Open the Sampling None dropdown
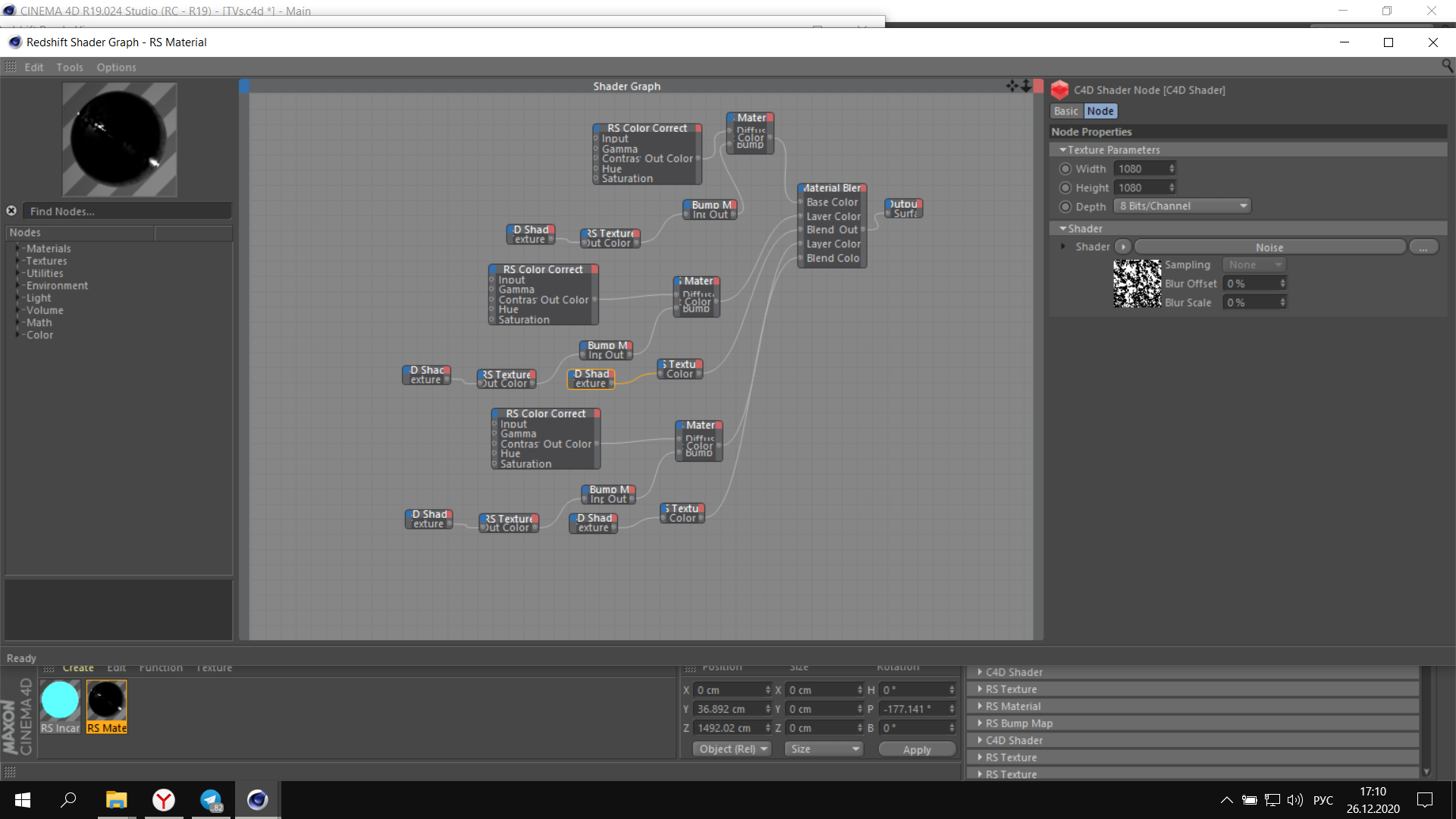 [1254, 265]
